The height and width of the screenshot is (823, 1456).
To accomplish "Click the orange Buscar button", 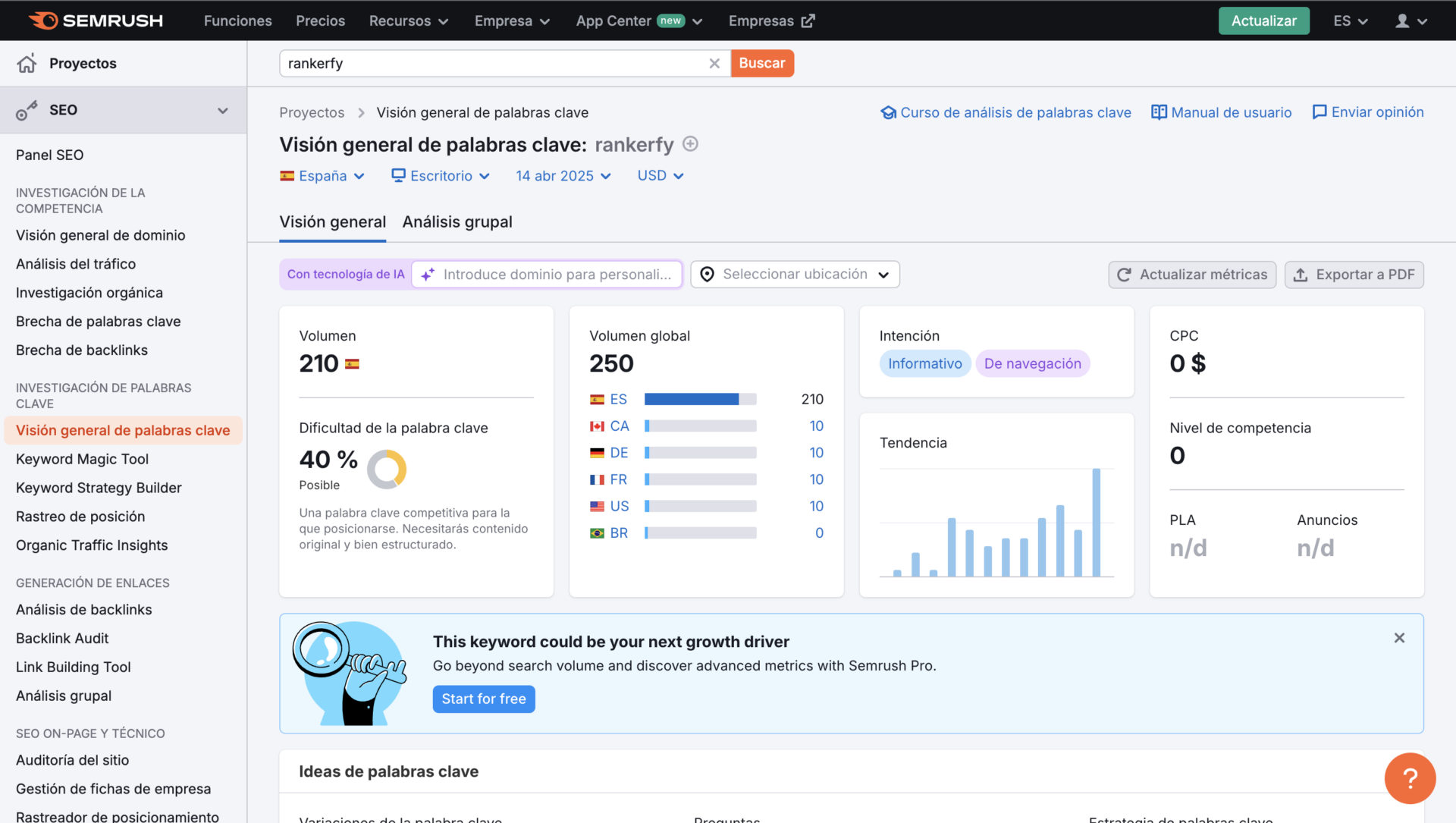I will coord(762,64).
